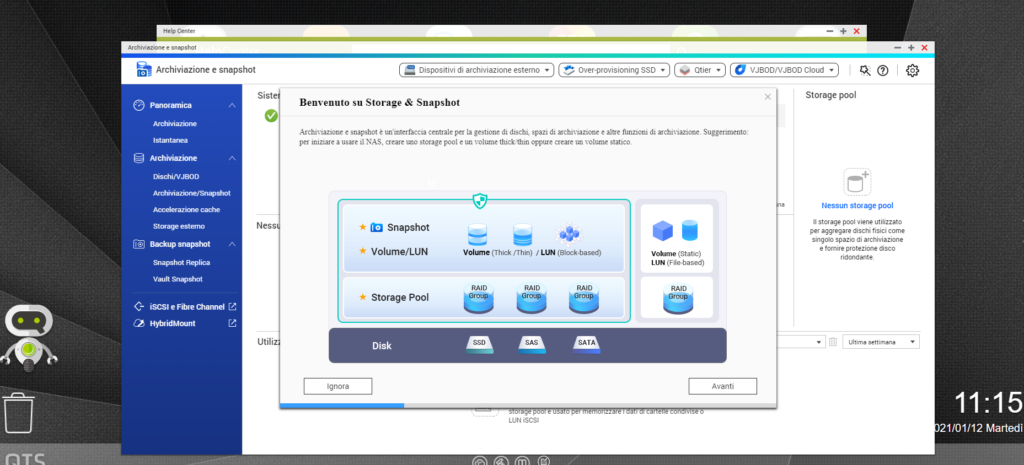Click the Backup snapshot camera sidebar icon
The image size is (1024, 465).
[138, 244]
